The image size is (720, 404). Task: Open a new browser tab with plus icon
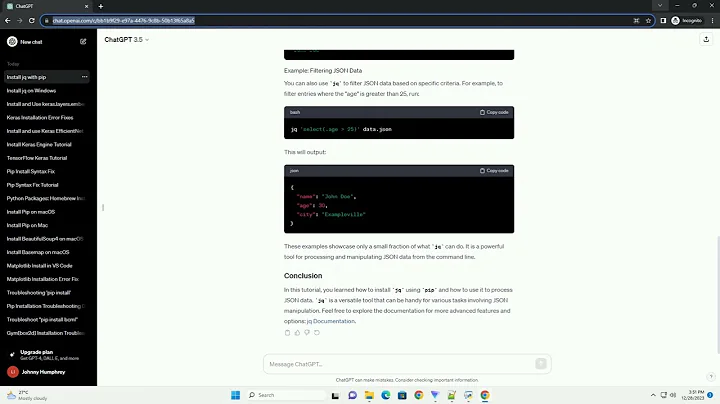click(101, 6)
